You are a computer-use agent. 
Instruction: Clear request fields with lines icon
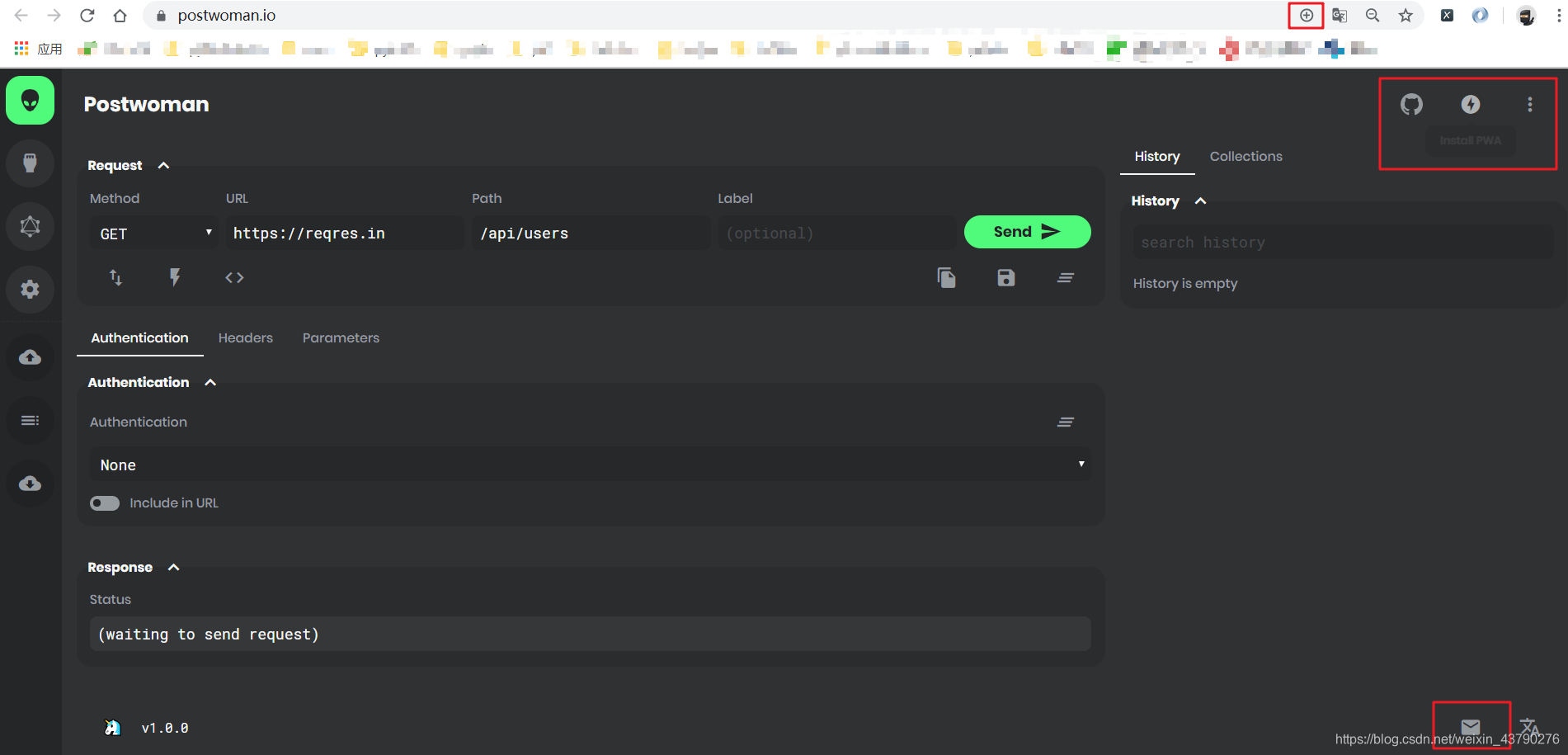click(1066, 278)
